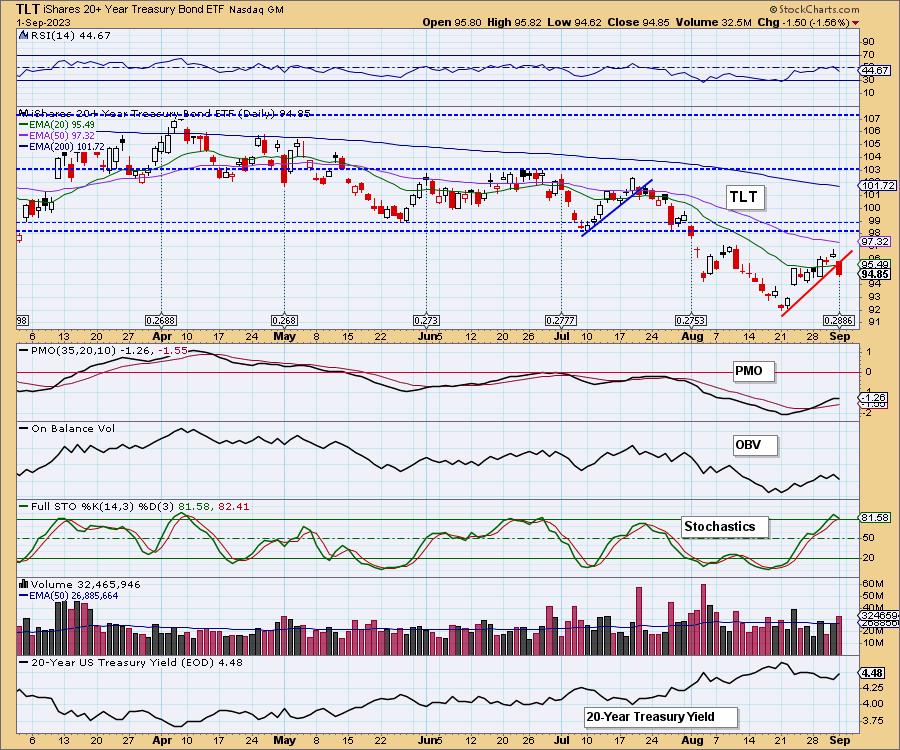Click the 0.273 yield marker label
Screen dimensions: 900x750
[x=426, y=320]
